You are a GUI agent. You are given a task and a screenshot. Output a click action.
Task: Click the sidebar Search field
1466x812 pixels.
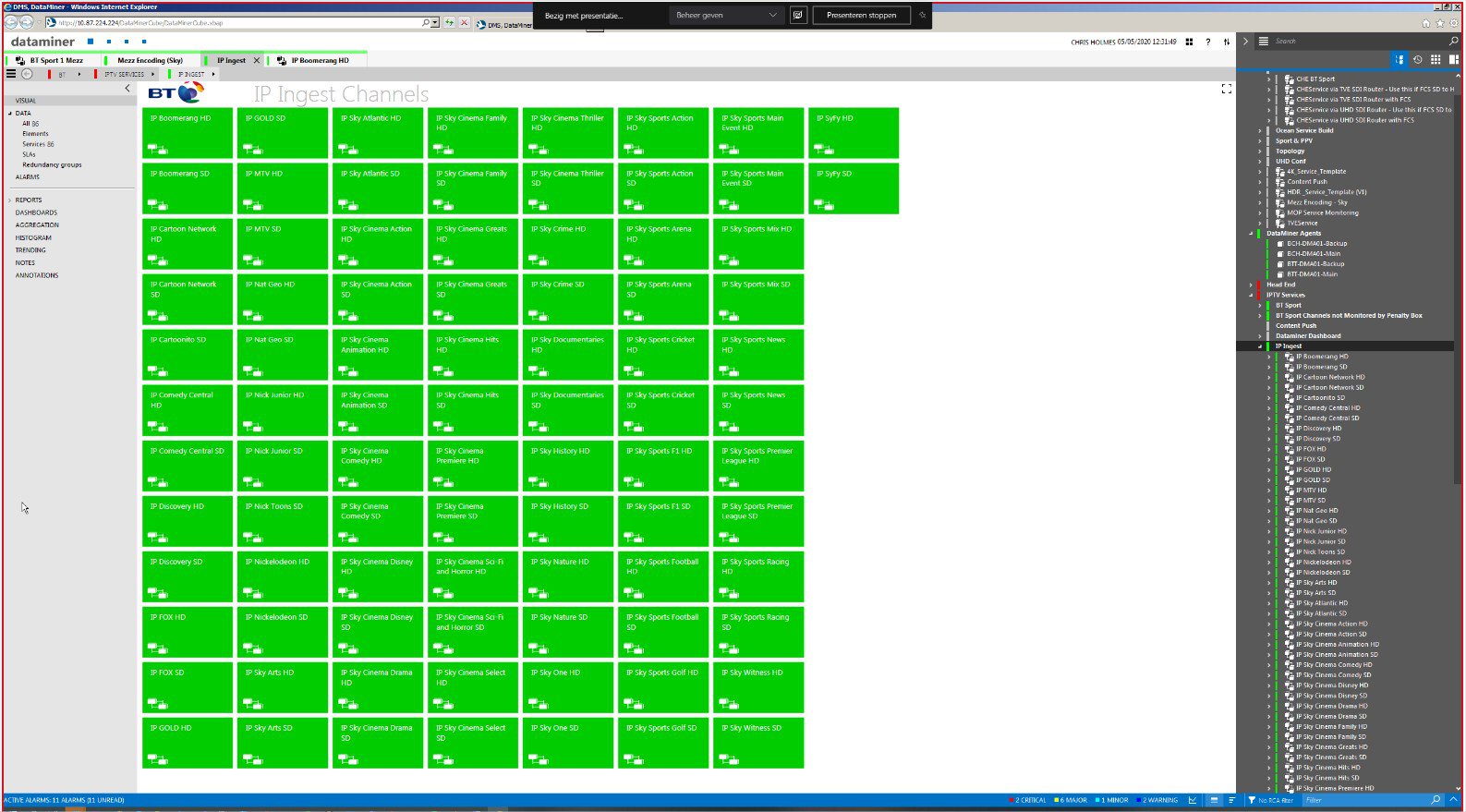point(1358,41)
